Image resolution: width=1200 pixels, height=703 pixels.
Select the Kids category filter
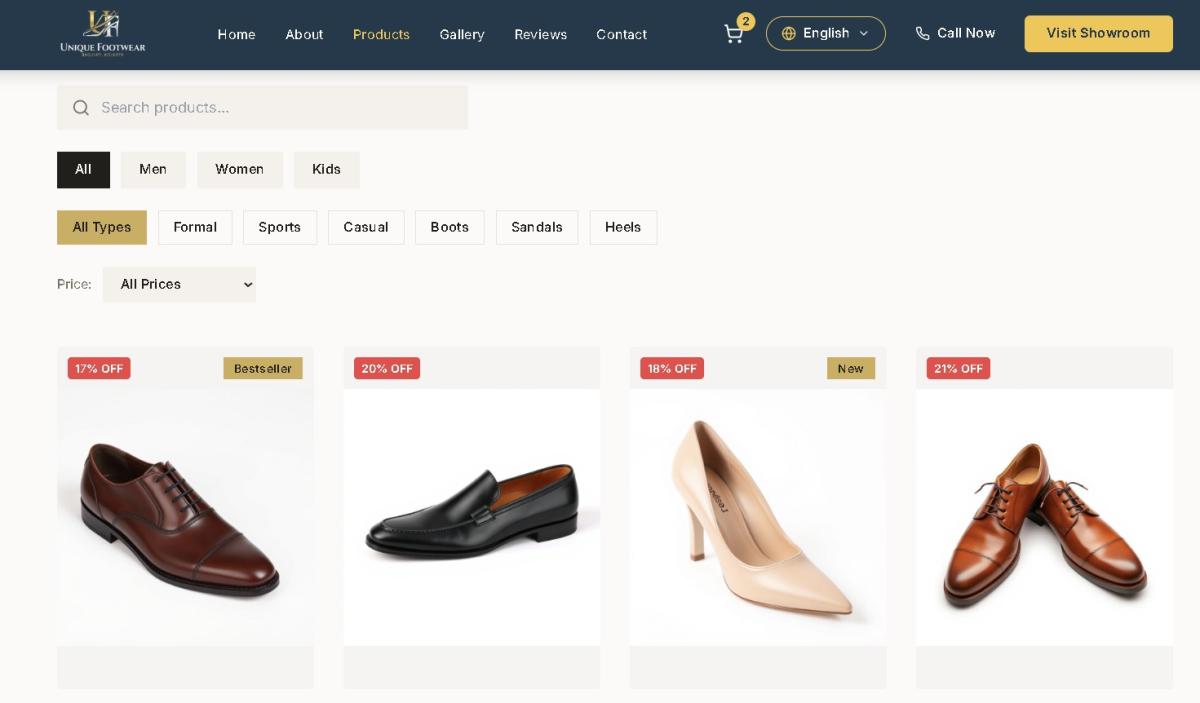pyautogui.click(x=326, y=170)
